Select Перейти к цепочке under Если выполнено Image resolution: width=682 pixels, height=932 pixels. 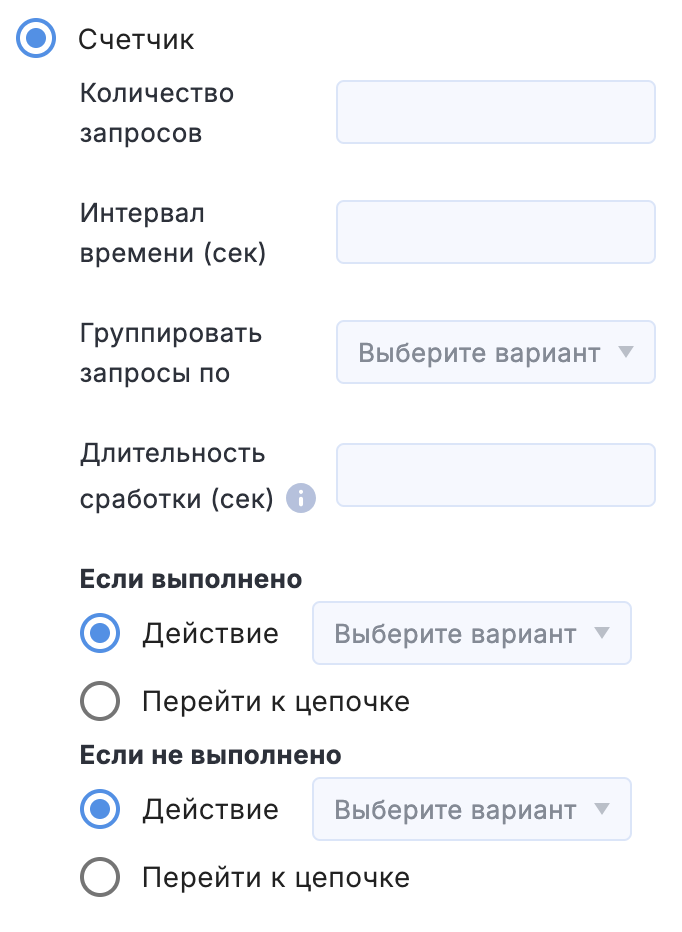point(100,701)
